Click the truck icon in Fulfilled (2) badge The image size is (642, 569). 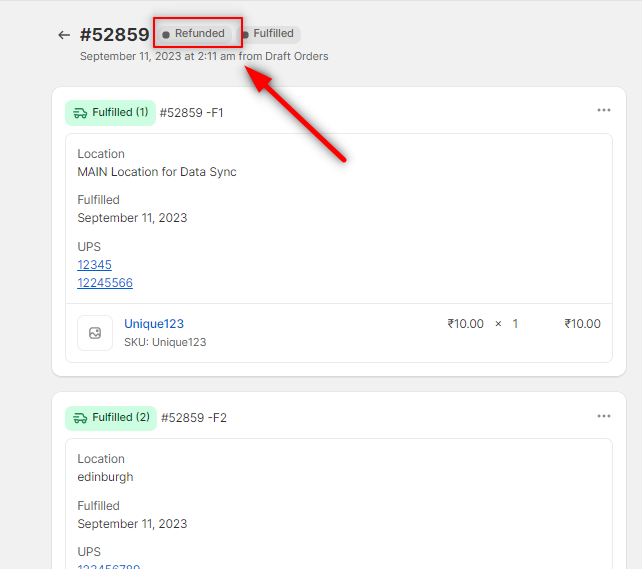pyautogui.click(x=80, y=418)
